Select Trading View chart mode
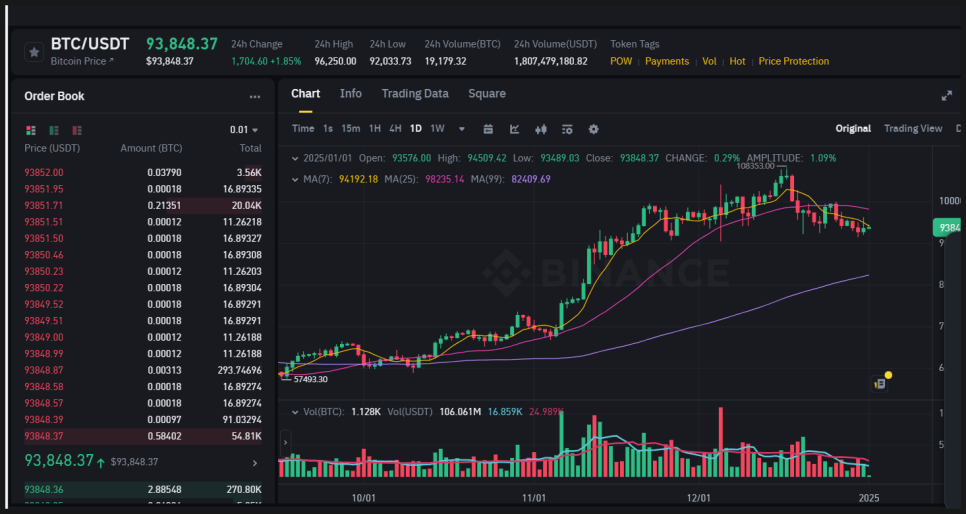Screen dimensions: 966x514 click(x=913, y=128)
